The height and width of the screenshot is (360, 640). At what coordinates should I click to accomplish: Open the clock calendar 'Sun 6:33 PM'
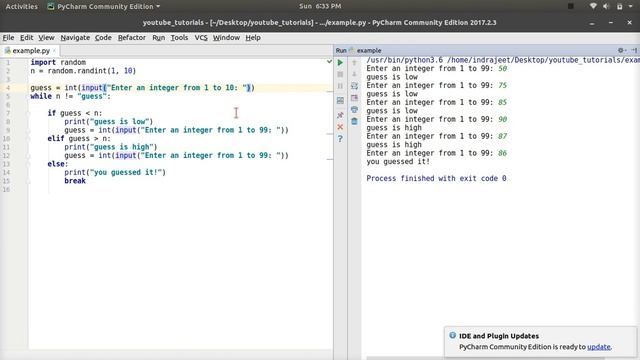[x=320, y=6]
